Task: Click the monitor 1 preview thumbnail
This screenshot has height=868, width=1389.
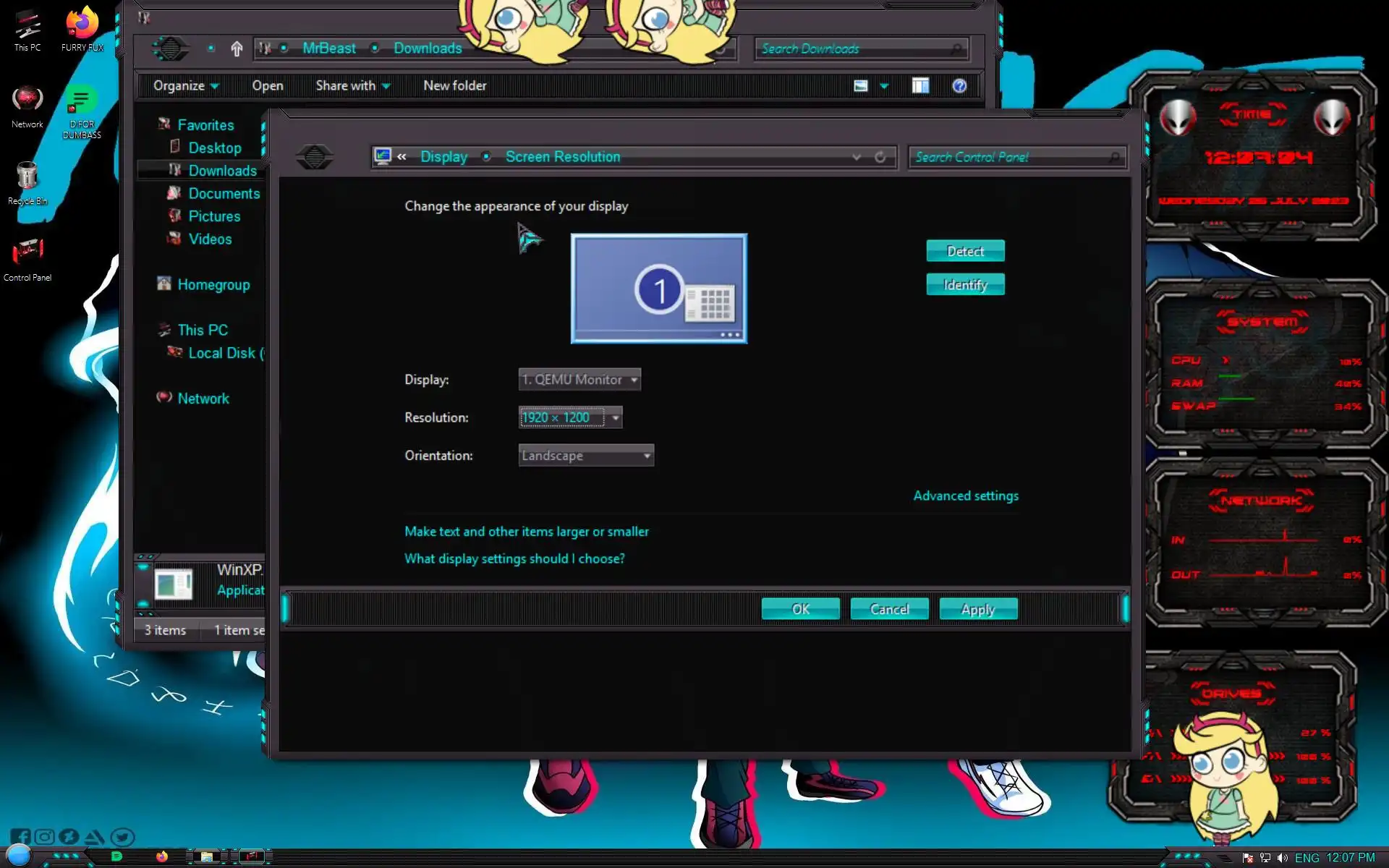Action: (658, 288)
